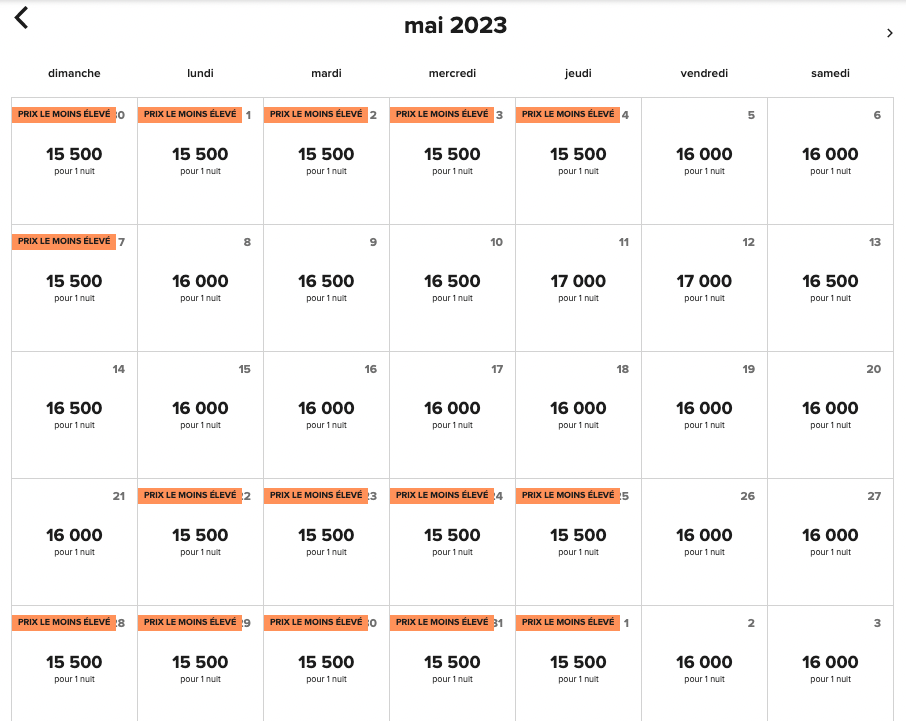906x721 pixels.
Task: Select May 20 date cell
Action: tap(830, 414)
